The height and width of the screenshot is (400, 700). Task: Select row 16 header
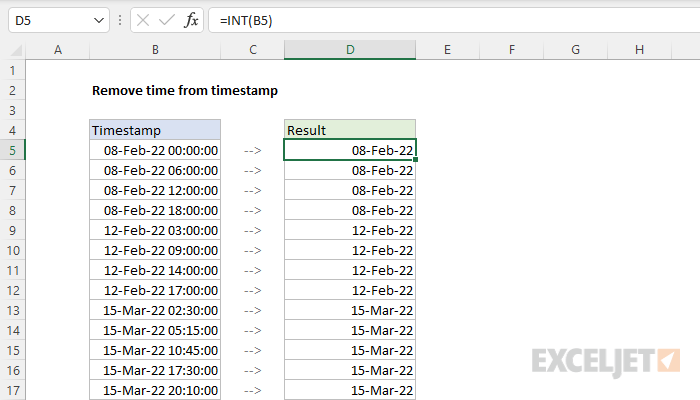click(x=12, y=370)
